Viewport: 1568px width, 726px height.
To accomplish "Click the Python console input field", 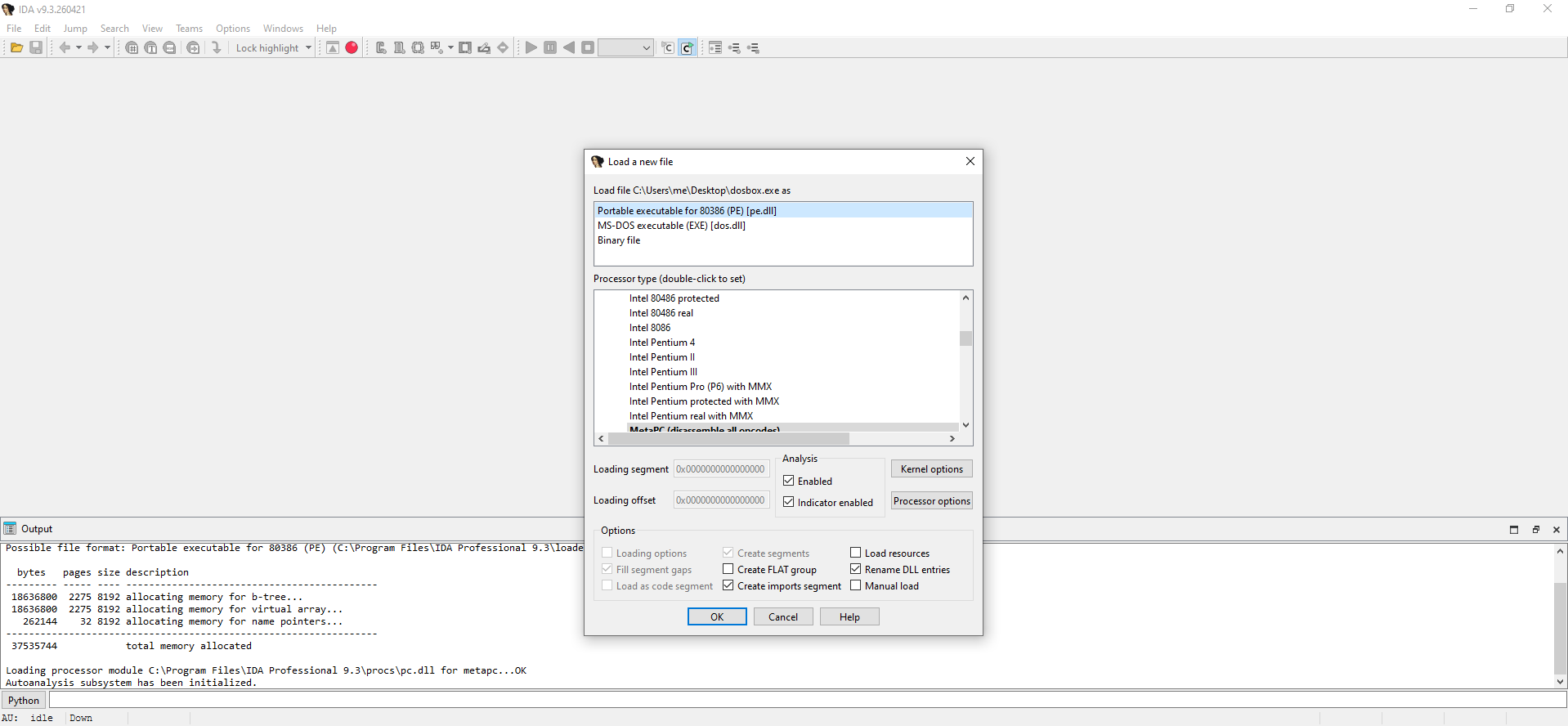I will [807, 700].
